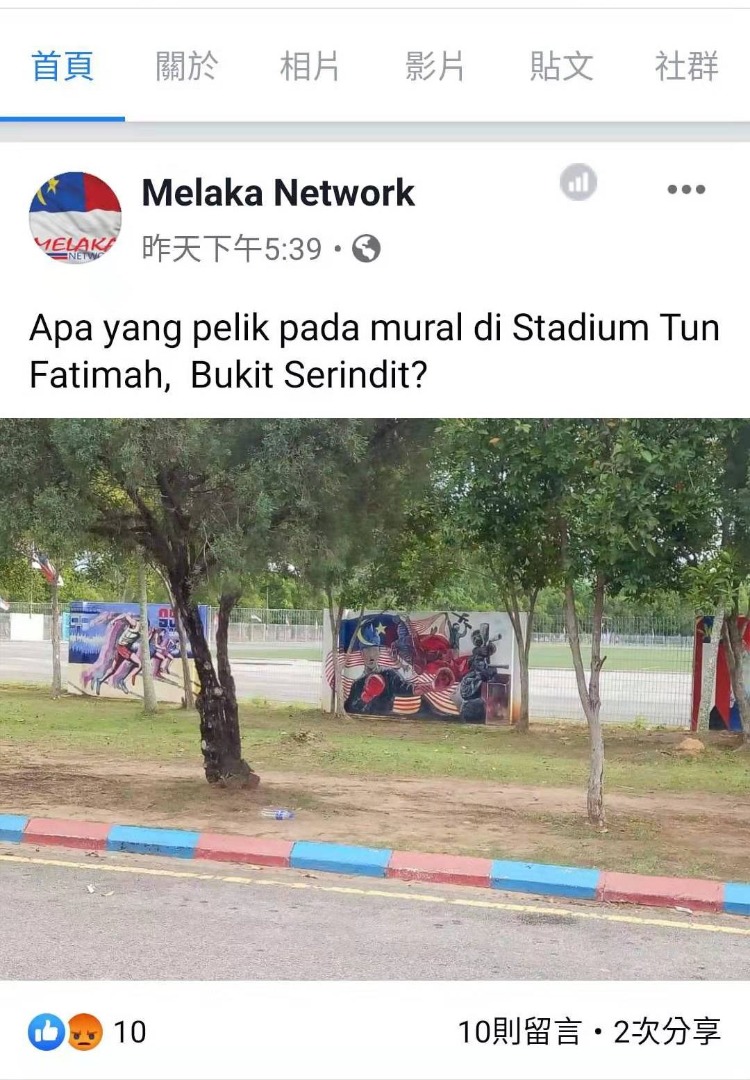Open the 關於 tab
750x1080 pixels.
point(187,67)
